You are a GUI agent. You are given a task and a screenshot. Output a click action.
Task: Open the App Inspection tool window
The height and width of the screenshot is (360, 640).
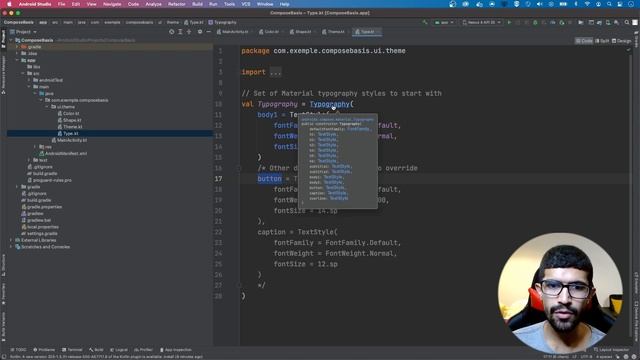176,350
